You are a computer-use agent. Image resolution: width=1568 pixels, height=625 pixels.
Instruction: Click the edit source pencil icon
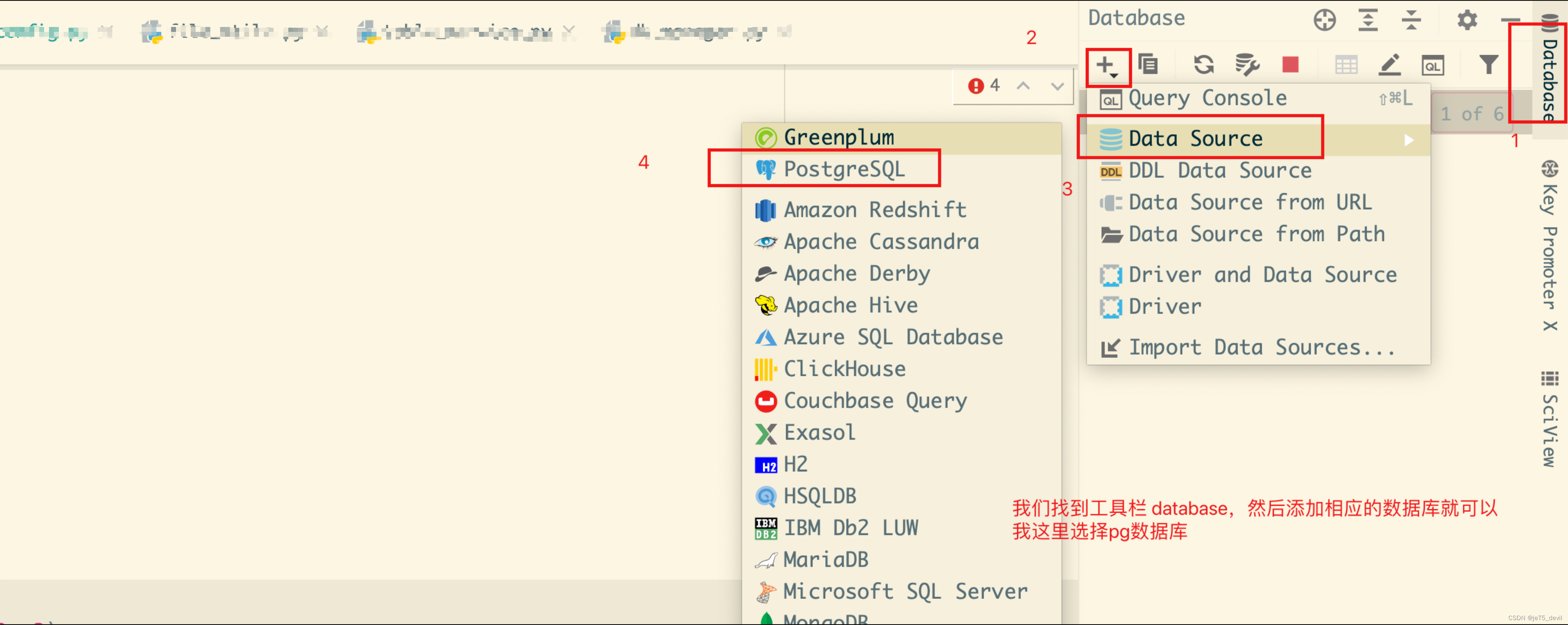[1390, 65]
